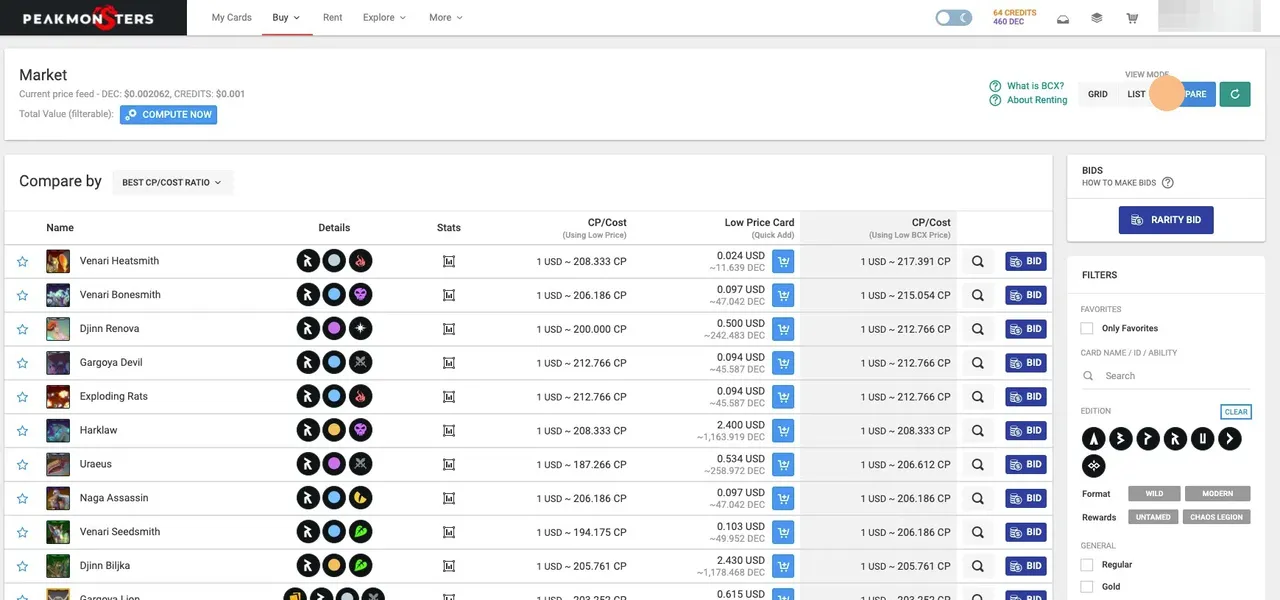Click the help icon beside How to Make Bids
The width and height of the screenshot is (1280, 600).
coord(1167,183)
